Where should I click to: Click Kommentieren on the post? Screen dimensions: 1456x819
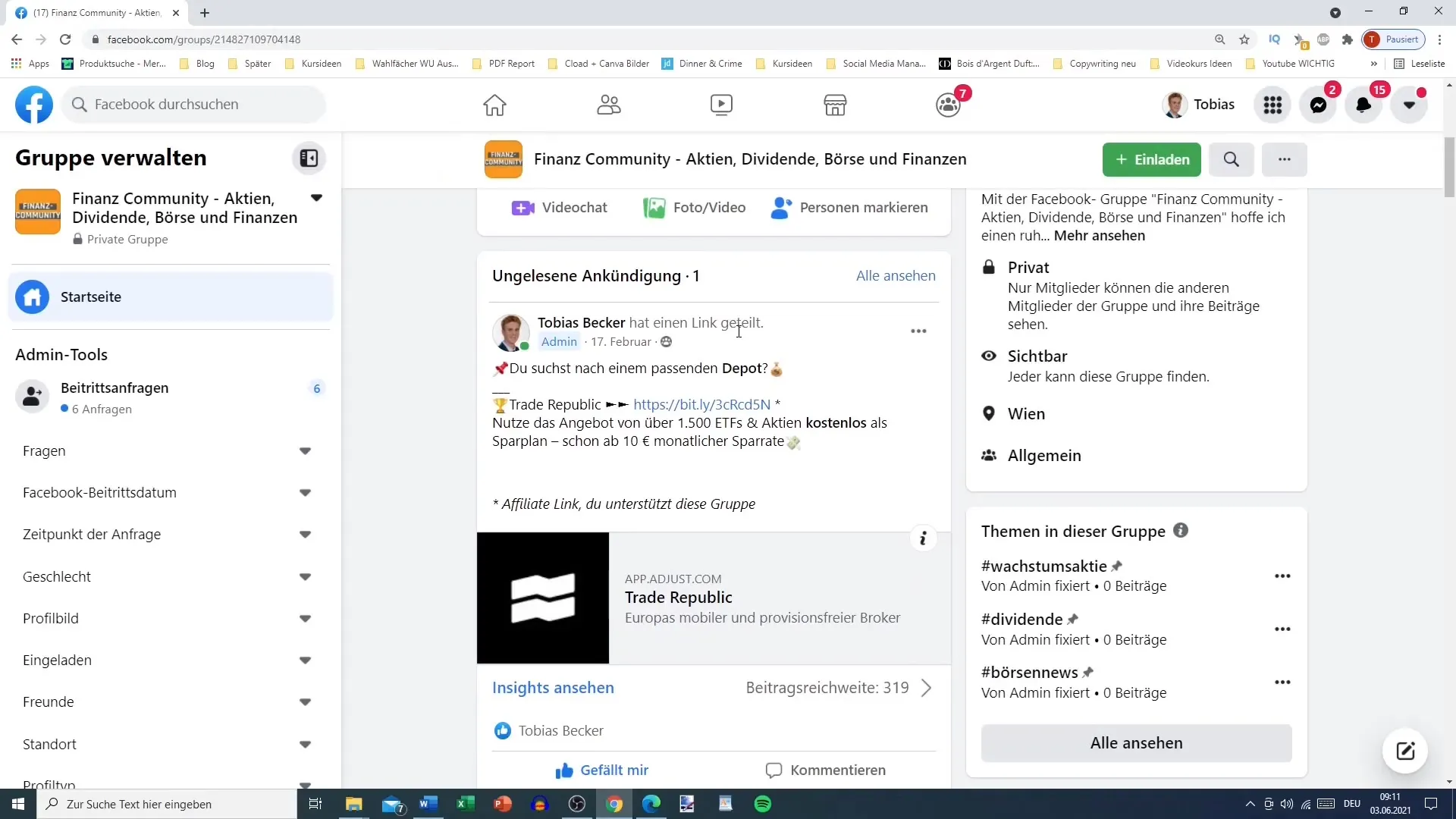click(825, 770)
